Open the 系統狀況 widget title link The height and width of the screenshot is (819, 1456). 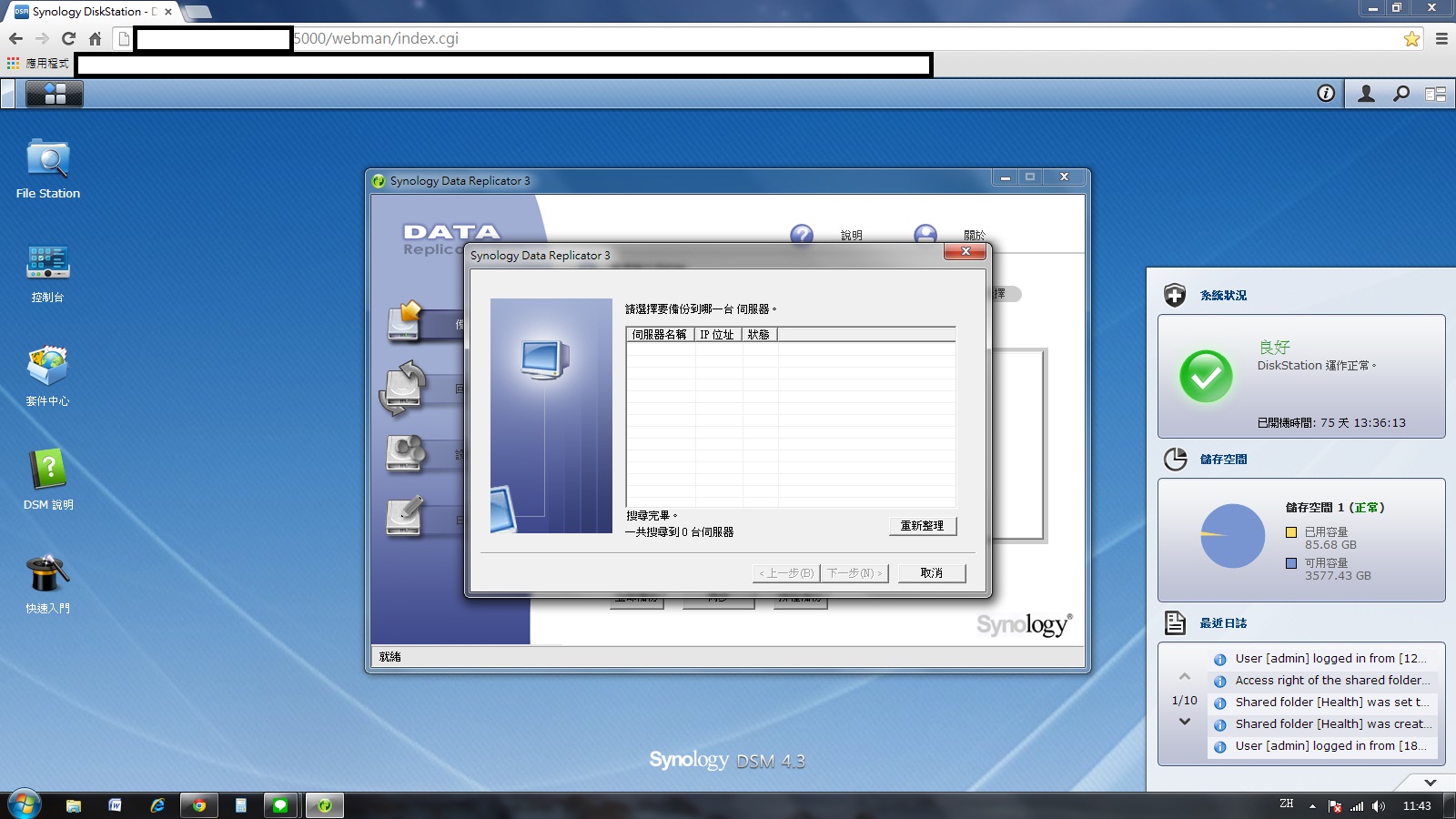[x=1223, y=296]
